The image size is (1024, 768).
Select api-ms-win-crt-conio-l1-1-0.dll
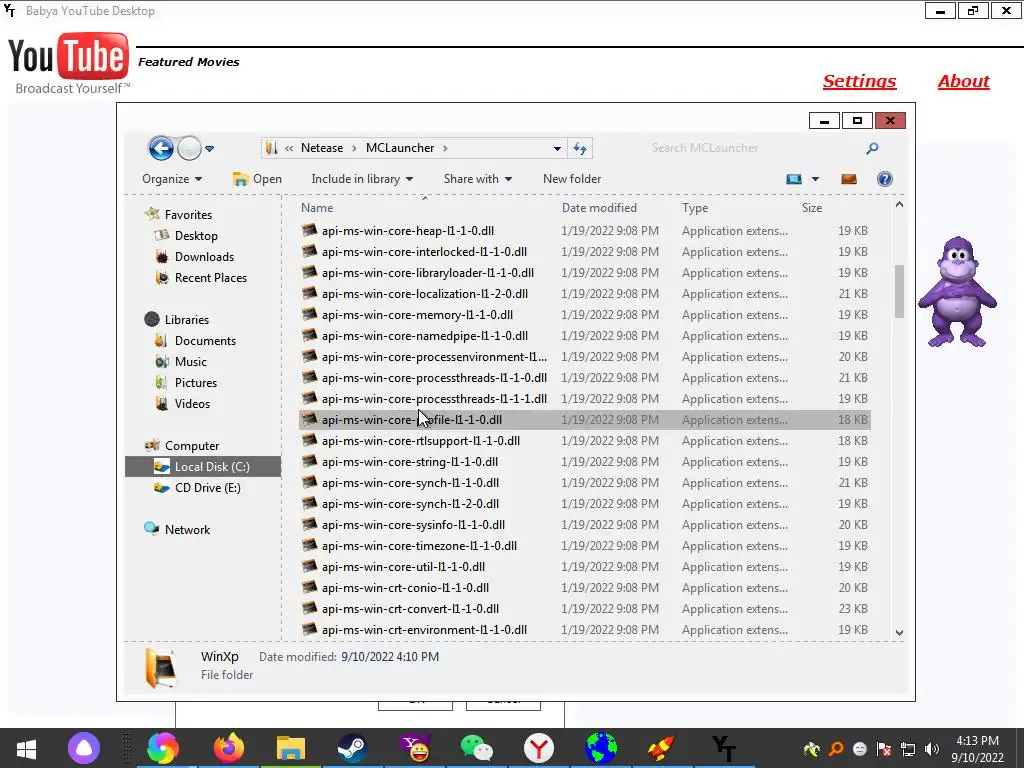pyautogui.click(x=584, y=588)
